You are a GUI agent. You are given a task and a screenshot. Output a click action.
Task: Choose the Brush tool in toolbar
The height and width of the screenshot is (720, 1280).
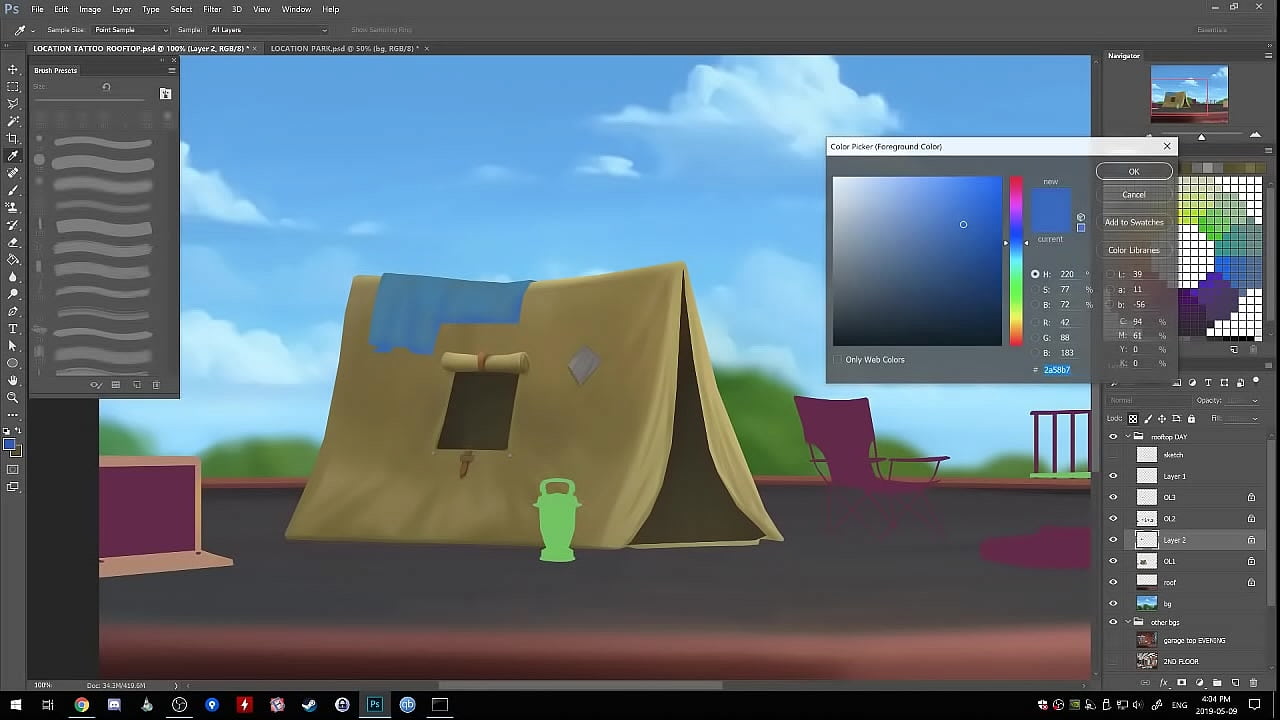click(13, 190)
